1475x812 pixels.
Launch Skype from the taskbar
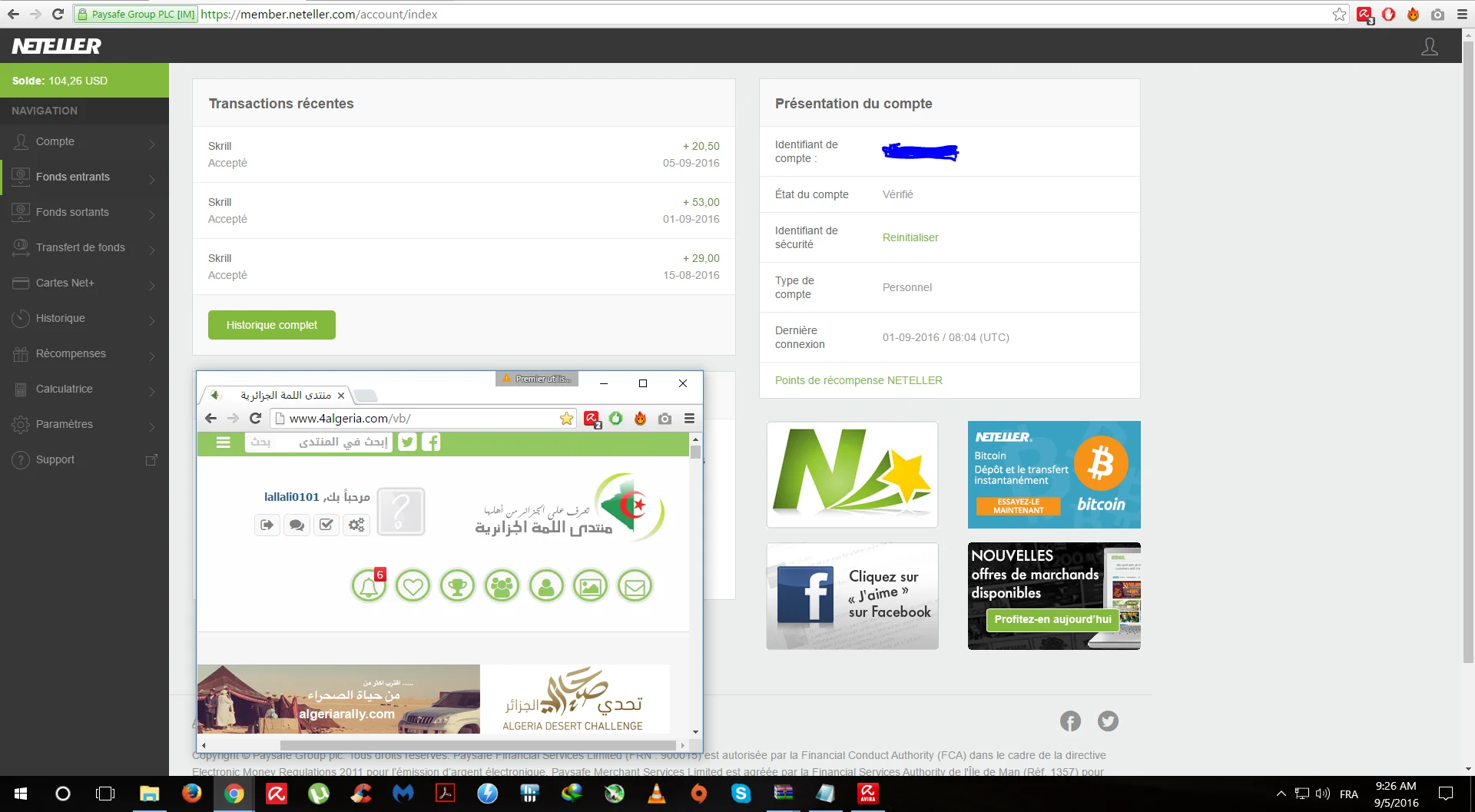tap(741, 794)
